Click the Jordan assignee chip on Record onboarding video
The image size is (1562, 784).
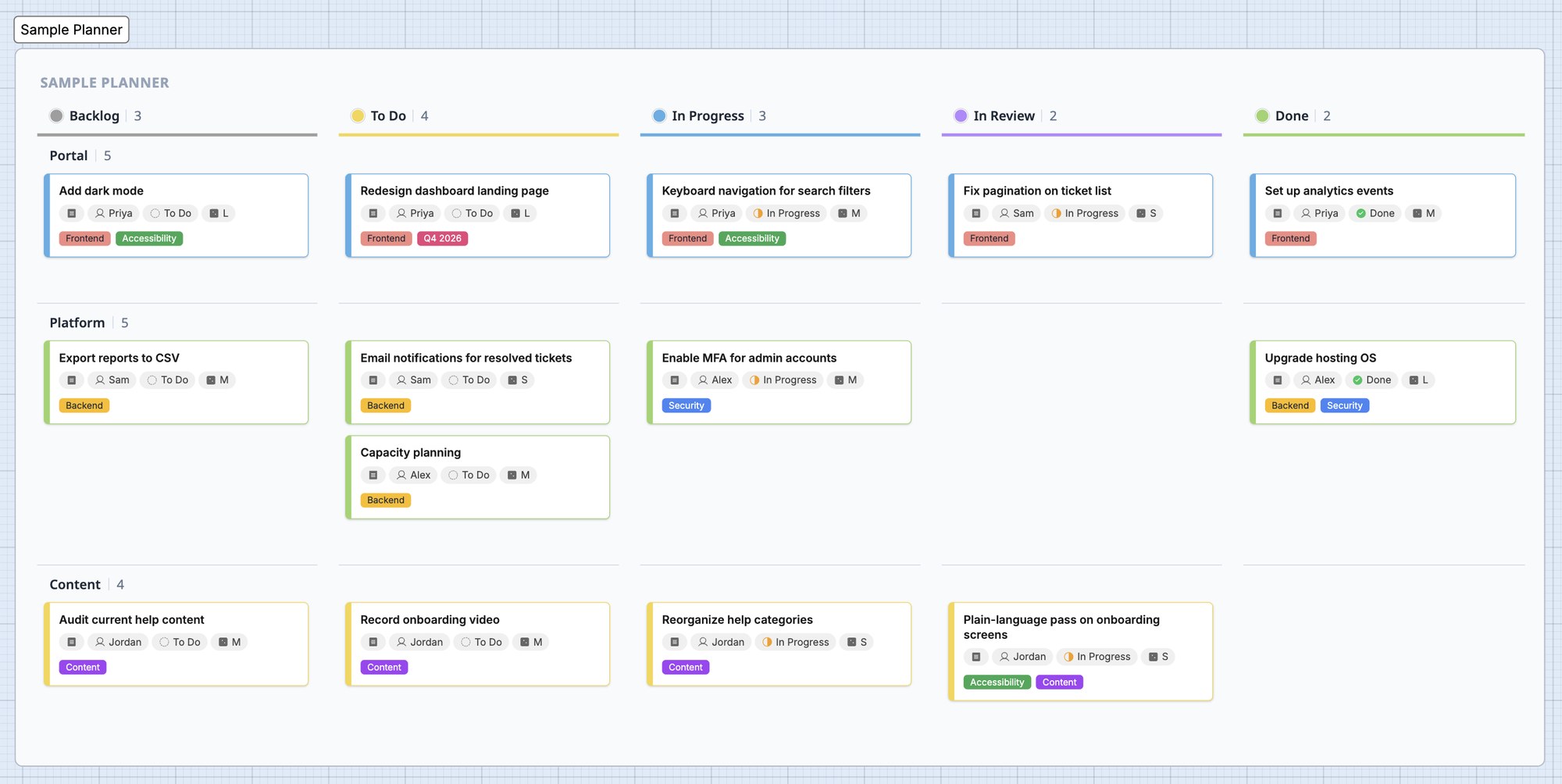[419, 642]
